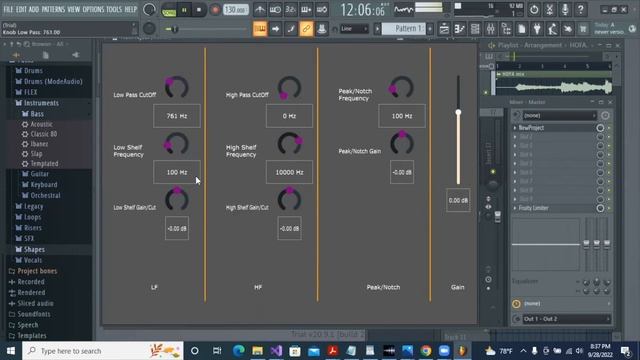Click the first mixer equalizer band fader
640x360 pixels.
coord(586,244)
